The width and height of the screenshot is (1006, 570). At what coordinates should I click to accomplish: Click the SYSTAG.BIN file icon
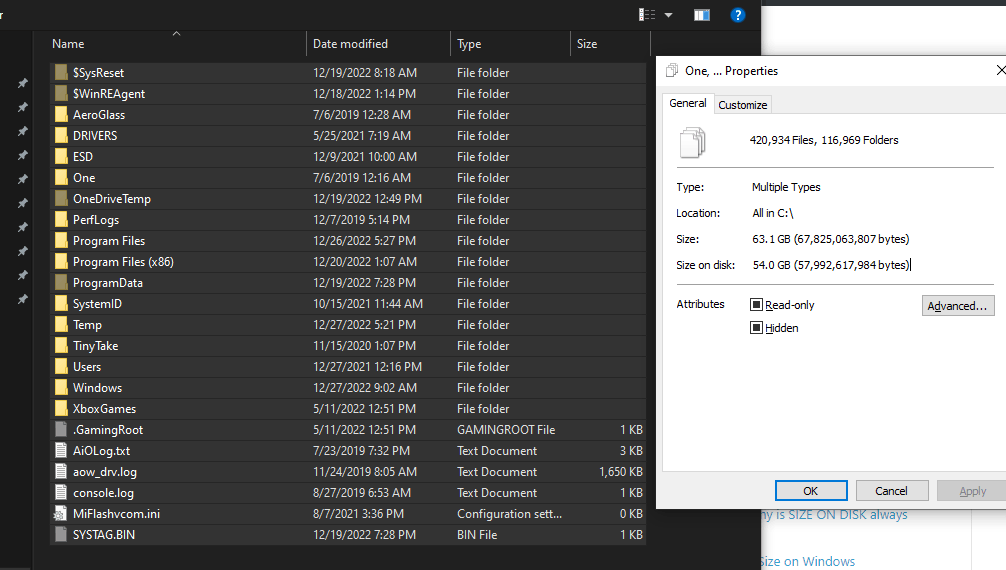pos(61,534)
